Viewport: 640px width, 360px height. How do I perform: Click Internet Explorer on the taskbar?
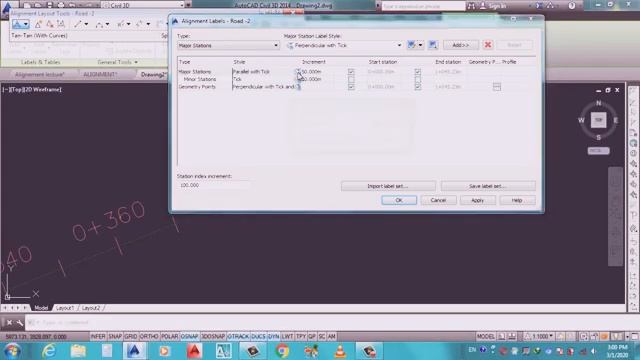click(x=49, y=351)
